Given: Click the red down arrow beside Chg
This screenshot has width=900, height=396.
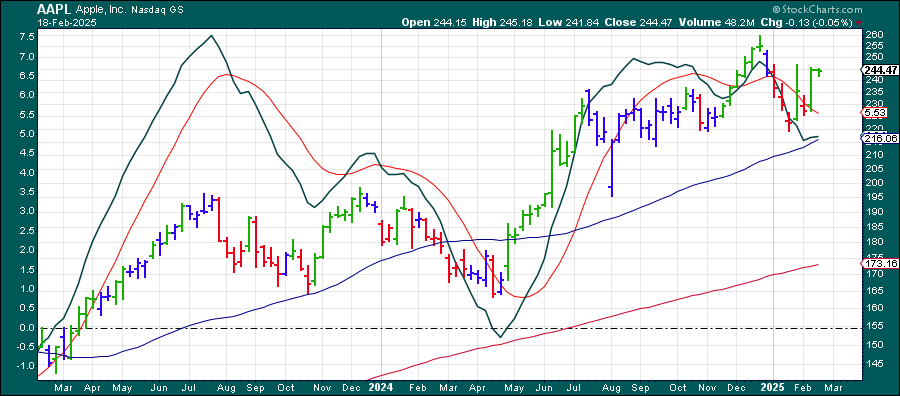Looking at the screenshot, I should pos(858,23).
